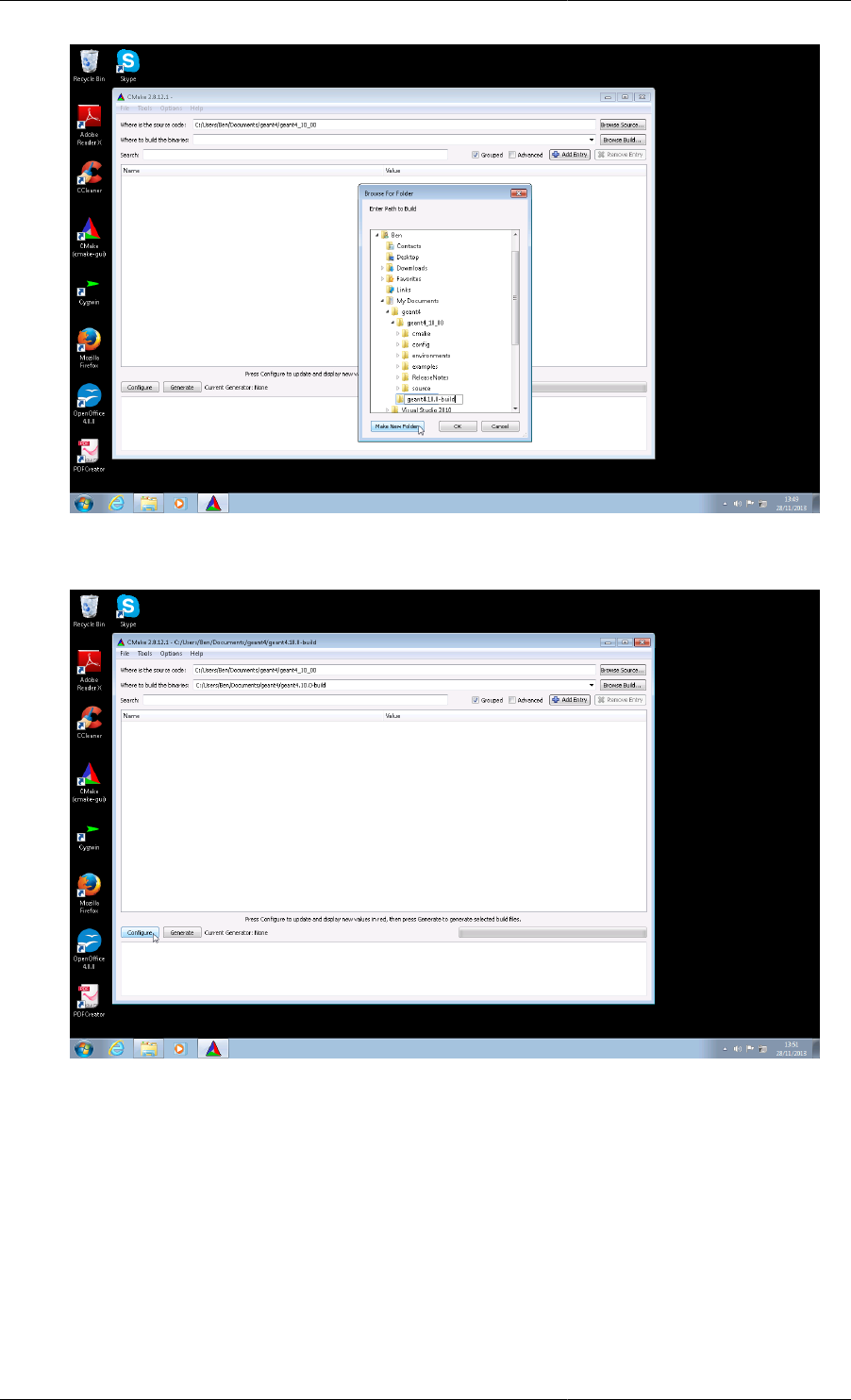Launch Skype from the 13:51 desktop

pos(127,611)
